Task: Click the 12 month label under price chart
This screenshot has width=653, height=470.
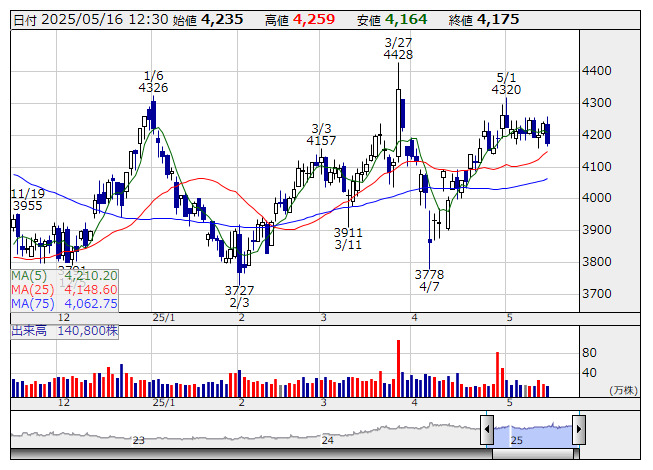Action: (x=64, y=318)
